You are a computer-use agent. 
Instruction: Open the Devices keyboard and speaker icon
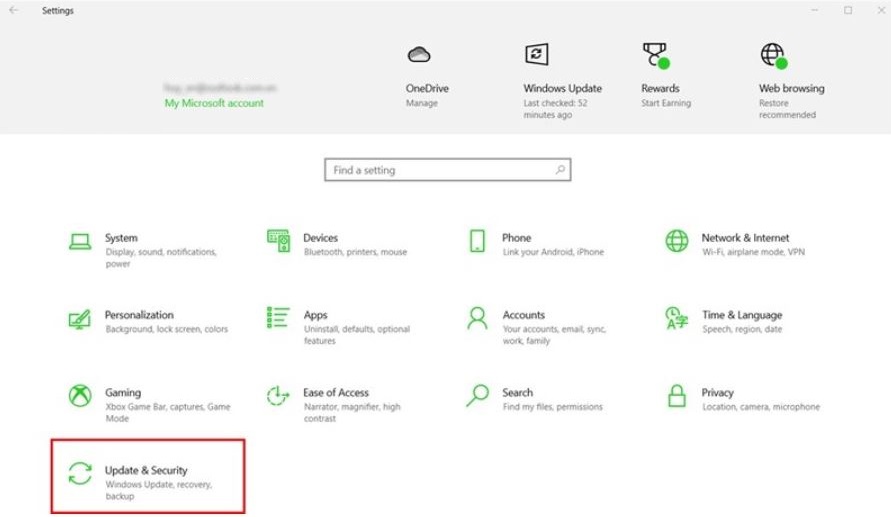point(278,241)
